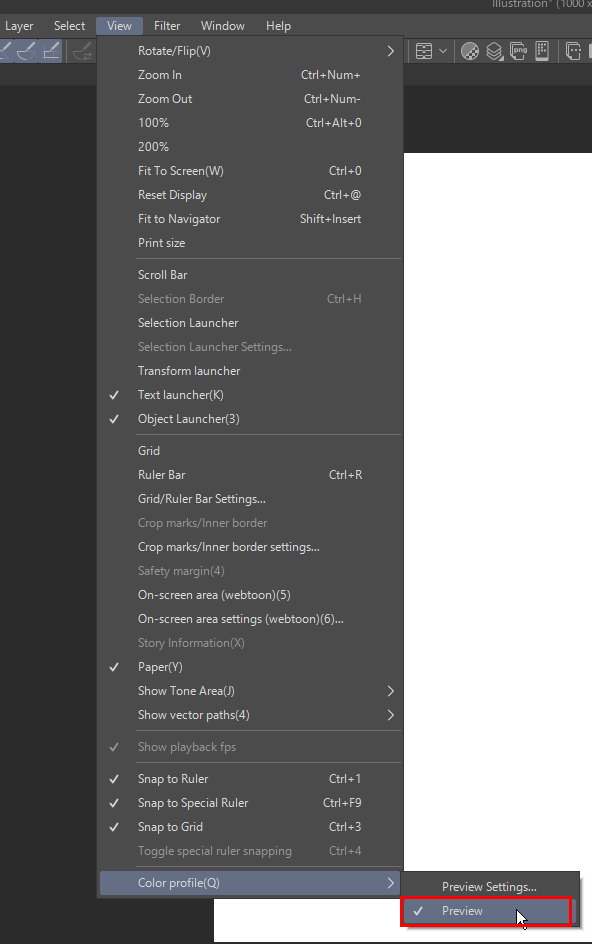Click the tablet device toolbar icon
Screen dimensions: 592x944
(541, 51)
